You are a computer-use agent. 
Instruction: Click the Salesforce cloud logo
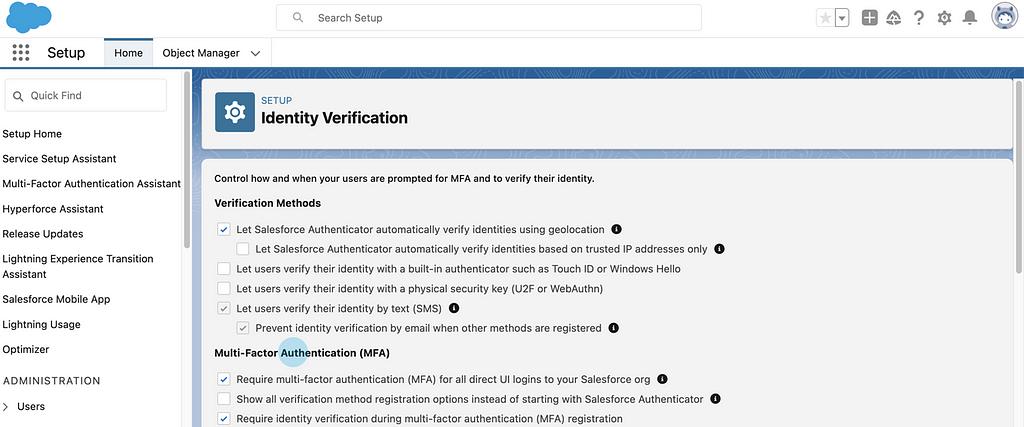coord(28,17)
